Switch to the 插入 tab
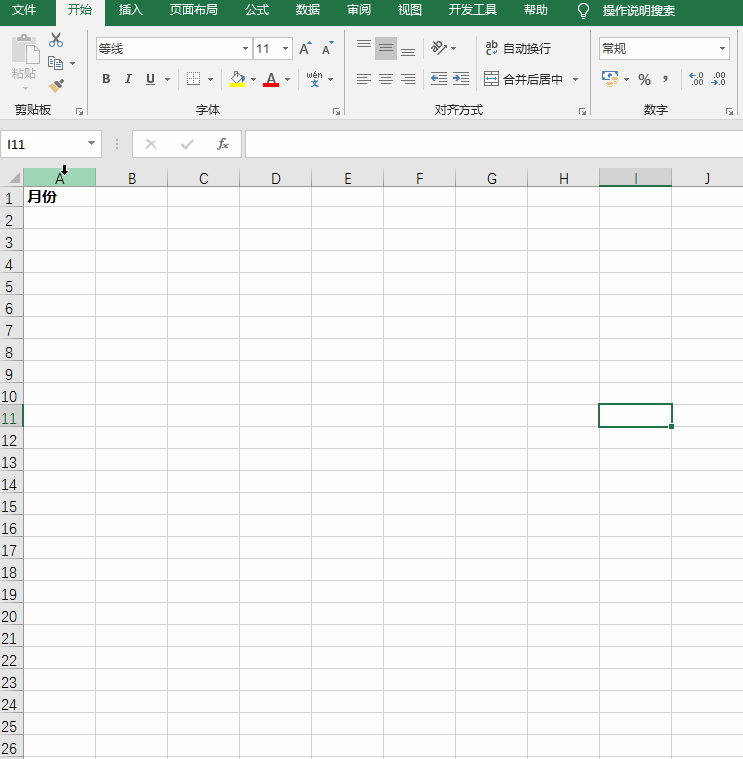 (x=131, y=10)
